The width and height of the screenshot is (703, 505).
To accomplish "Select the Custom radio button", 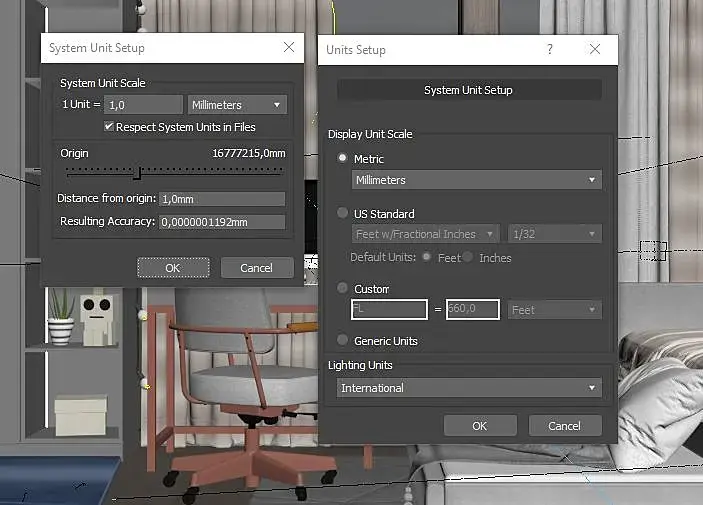I will coord(343,287).
